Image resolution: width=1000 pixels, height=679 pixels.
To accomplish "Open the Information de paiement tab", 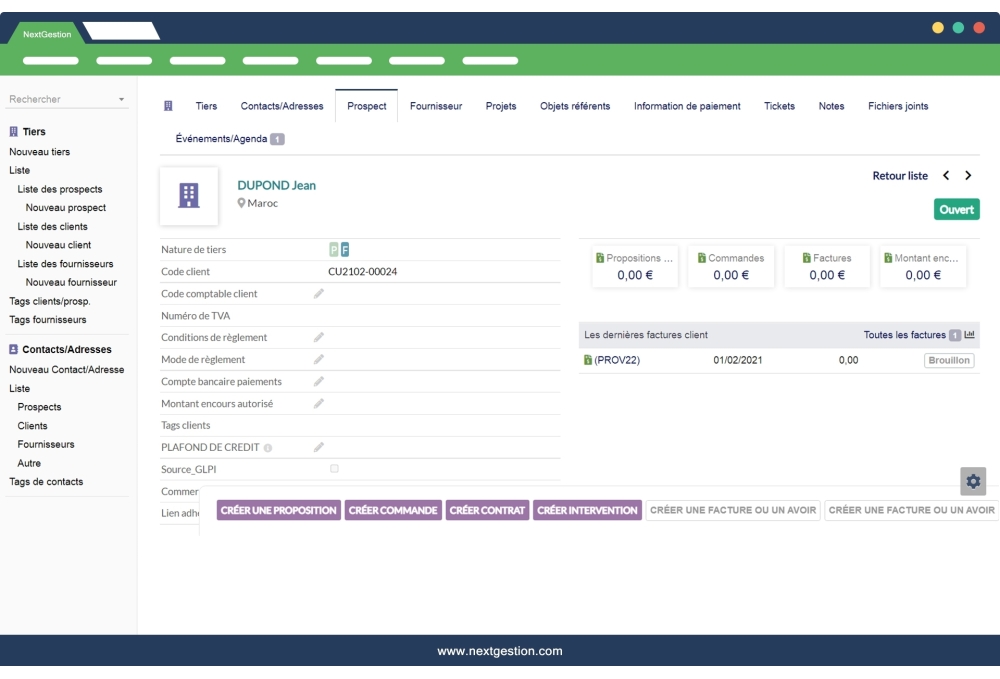I will [687, 106].
